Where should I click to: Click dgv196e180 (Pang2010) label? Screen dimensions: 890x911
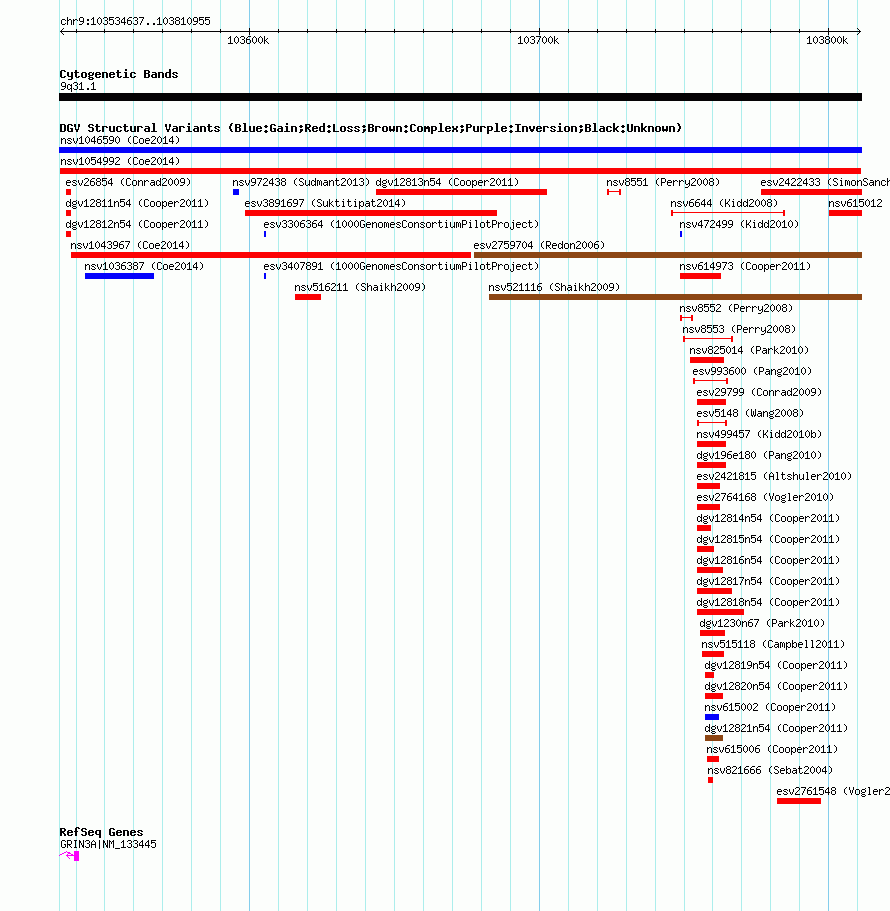[759, 455]
